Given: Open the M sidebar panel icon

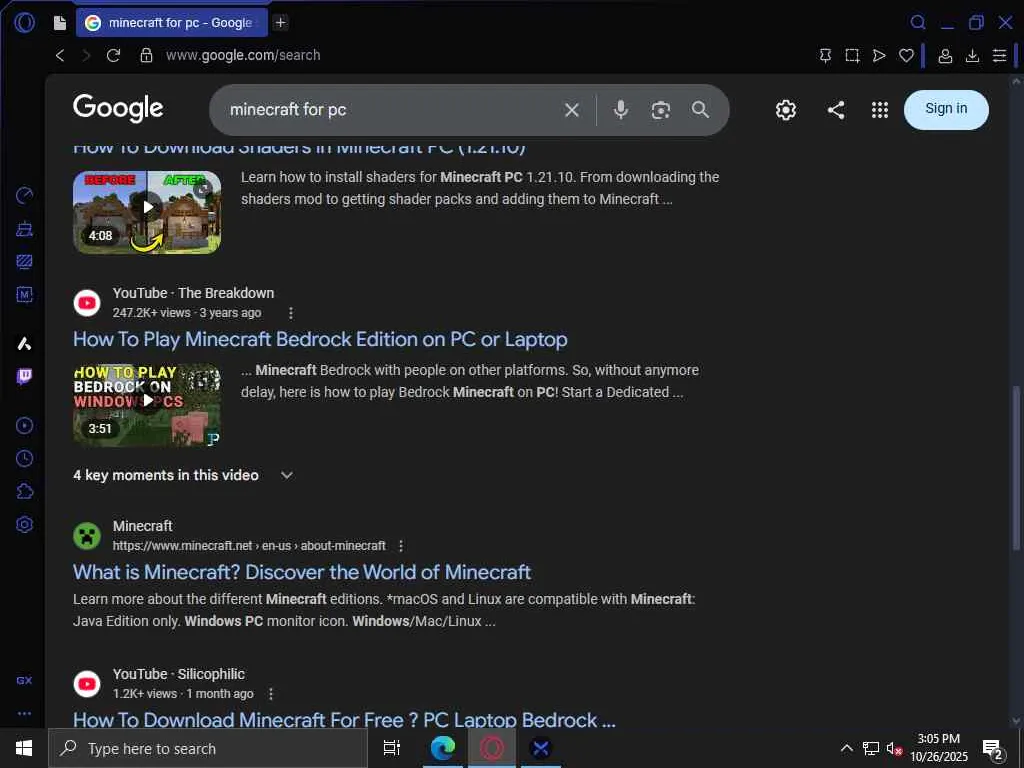Looking at the screenshot, I should click(x=24, y=295).
